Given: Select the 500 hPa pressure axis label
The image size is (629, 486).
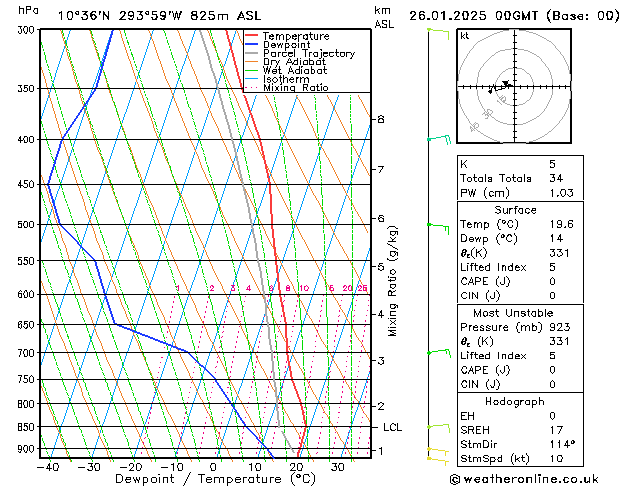Looking at the screenshot, I should click(28, 225).
